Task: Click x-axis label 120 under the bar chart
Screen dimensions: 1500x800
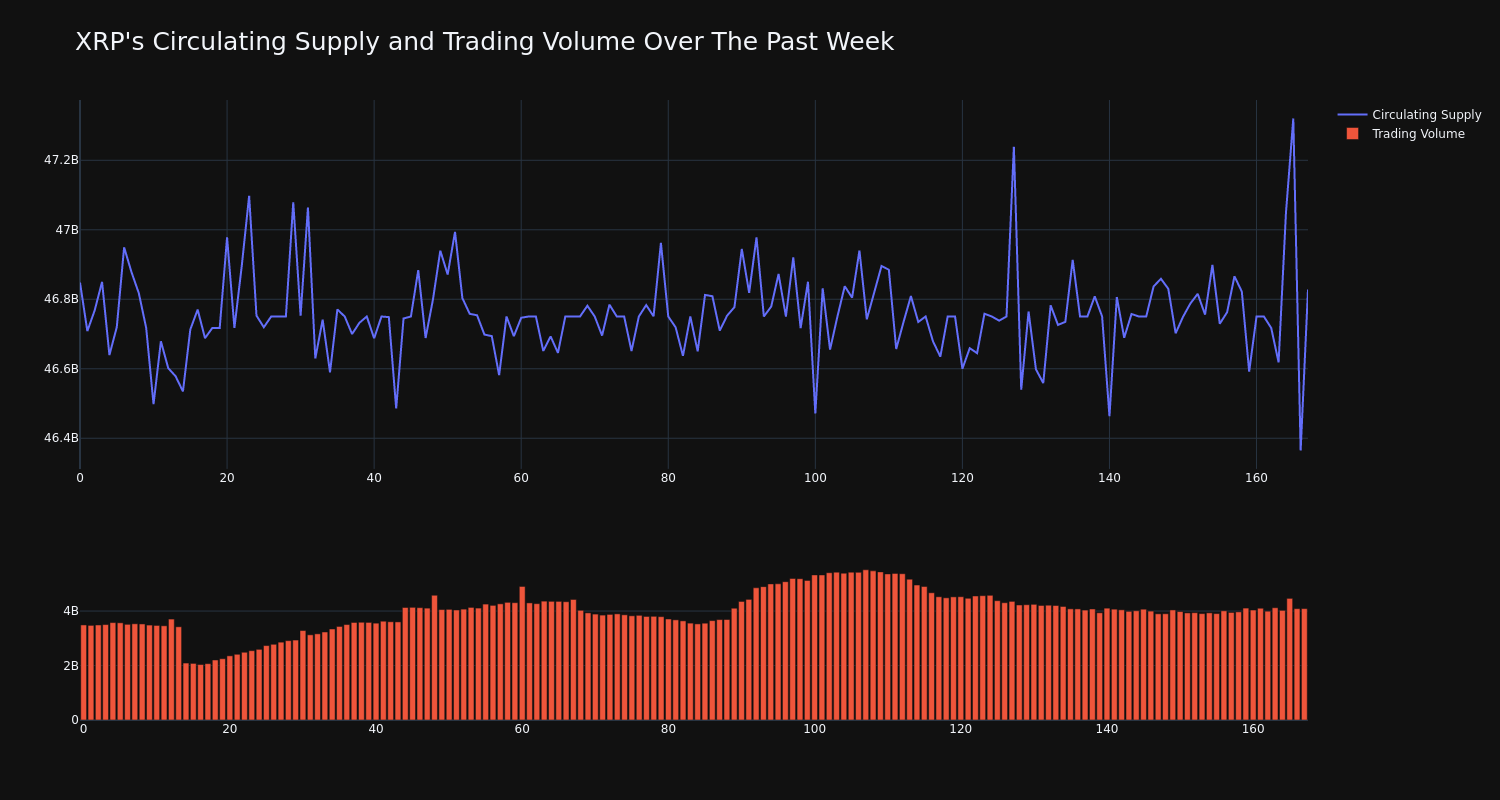Action: (x=961, y=729)
